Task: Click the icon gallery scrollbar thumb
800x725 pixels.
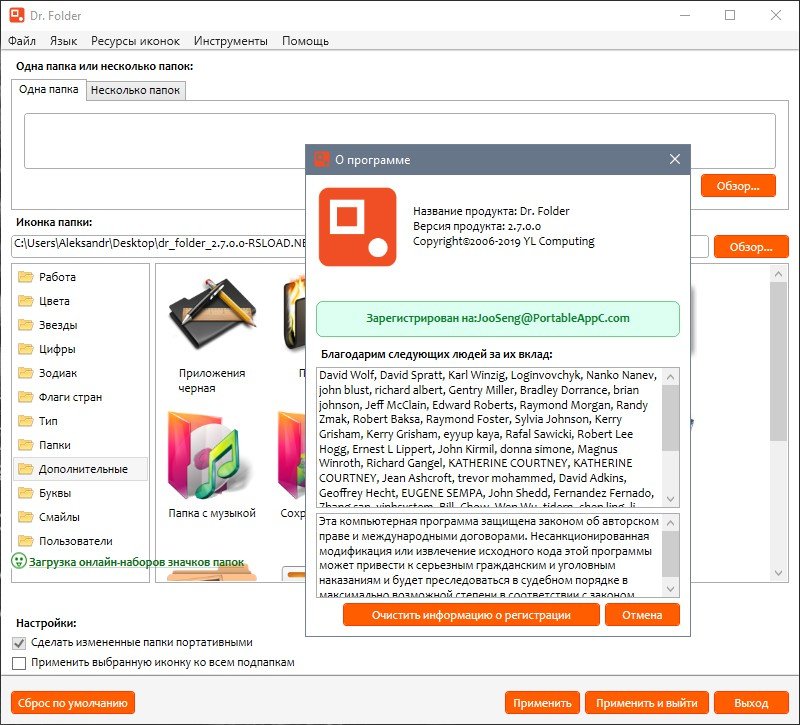Action: (778, 362)
